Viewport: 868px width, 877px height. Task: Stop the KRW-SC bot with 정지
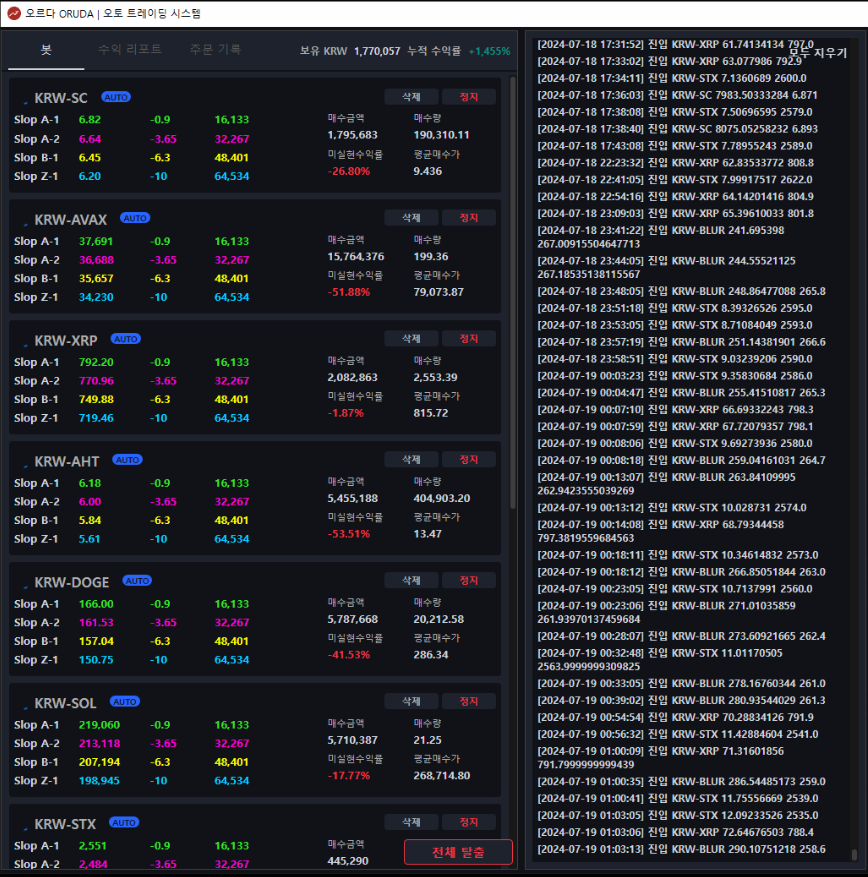(x=469, y=97)
